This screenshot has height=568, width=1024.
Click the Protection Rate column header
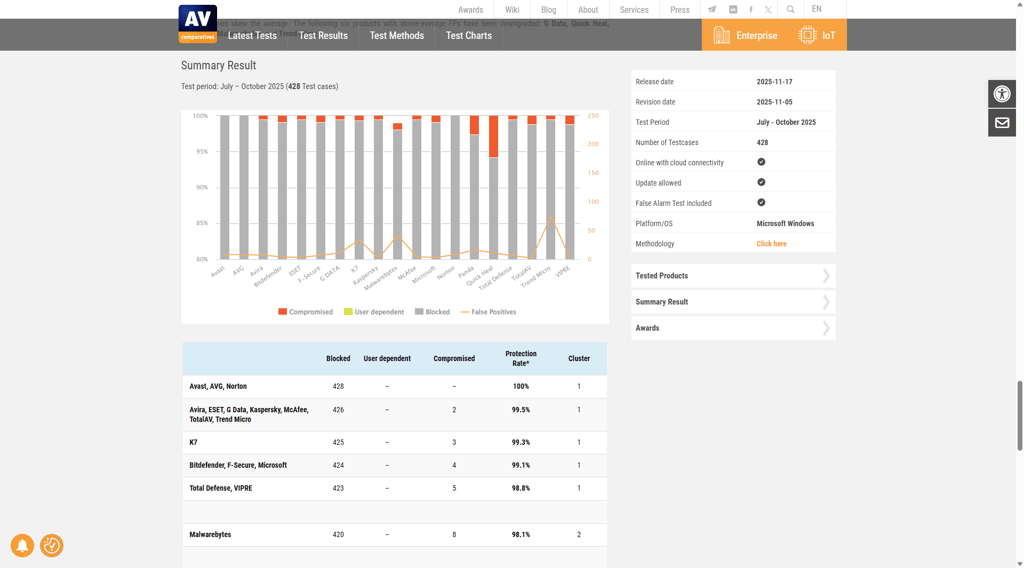tap(520, 358)
